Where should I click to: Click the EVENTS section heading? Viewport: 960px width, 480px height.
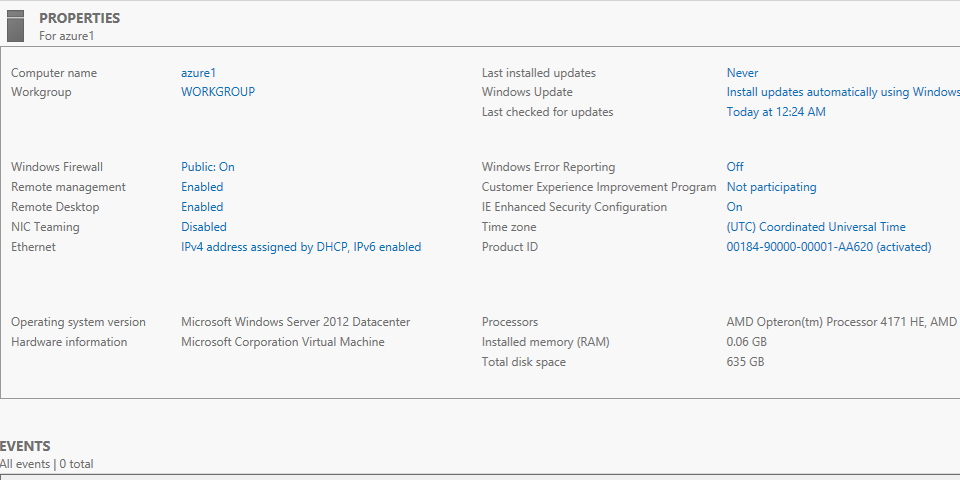click(25, 446)
